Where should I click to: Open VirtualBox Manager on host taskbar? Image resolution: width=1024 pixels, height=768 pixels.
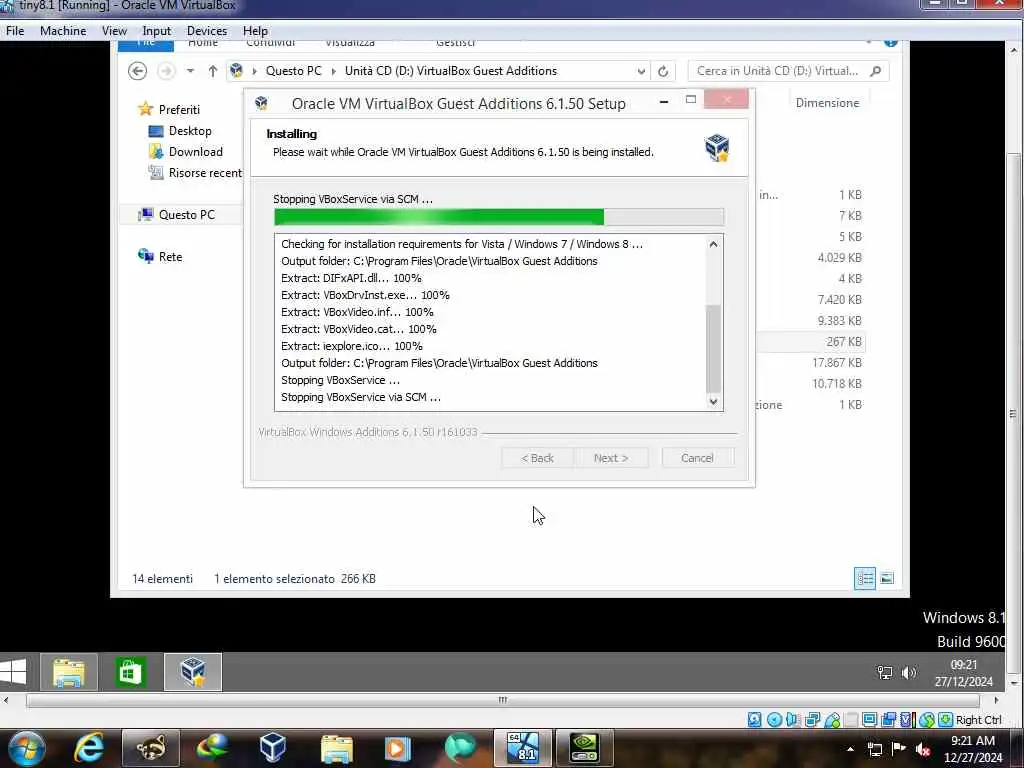(x=272, y=748)
